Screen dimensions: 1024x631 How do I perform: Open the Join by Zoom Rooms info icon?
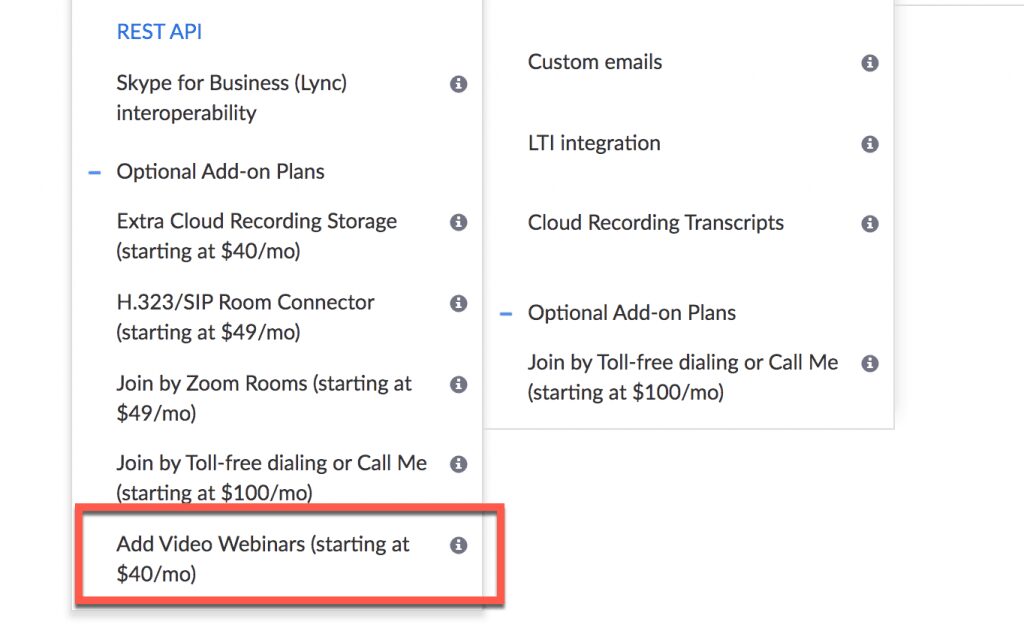459,384
